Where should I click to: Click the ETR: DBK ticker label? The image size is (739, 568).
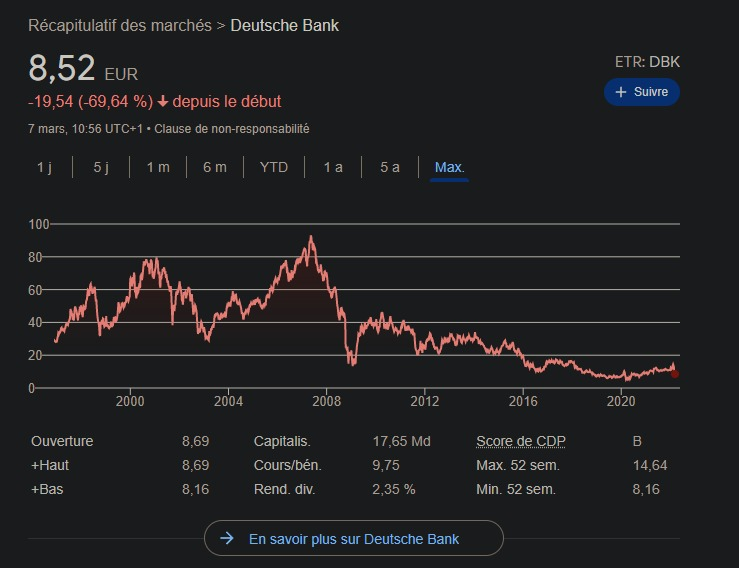(x=647, y=62)
